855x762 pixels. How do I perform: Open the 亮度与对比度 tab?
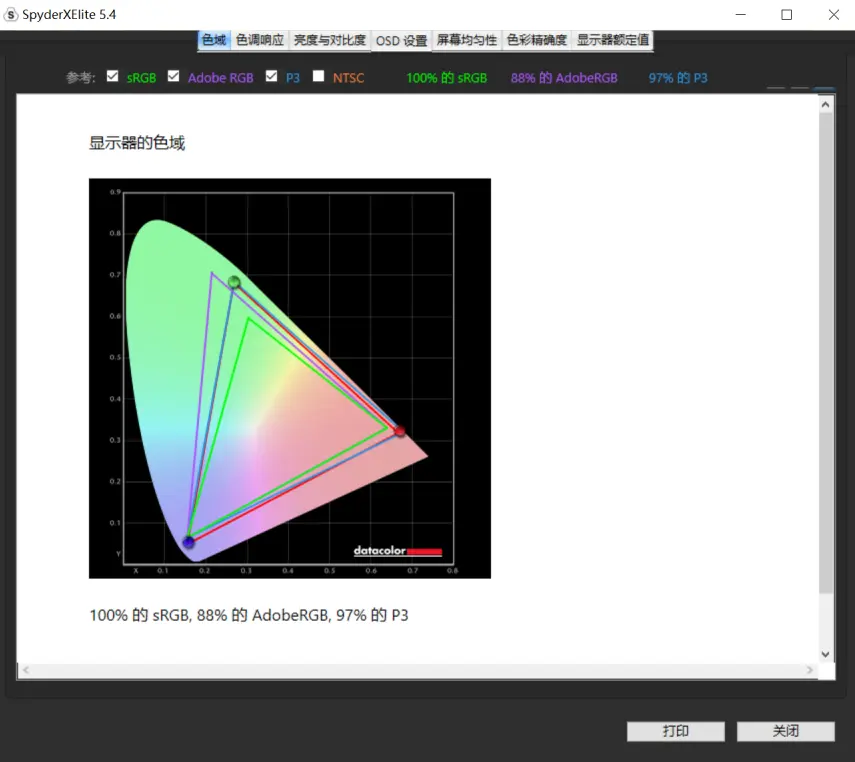[x=329, y=40]
